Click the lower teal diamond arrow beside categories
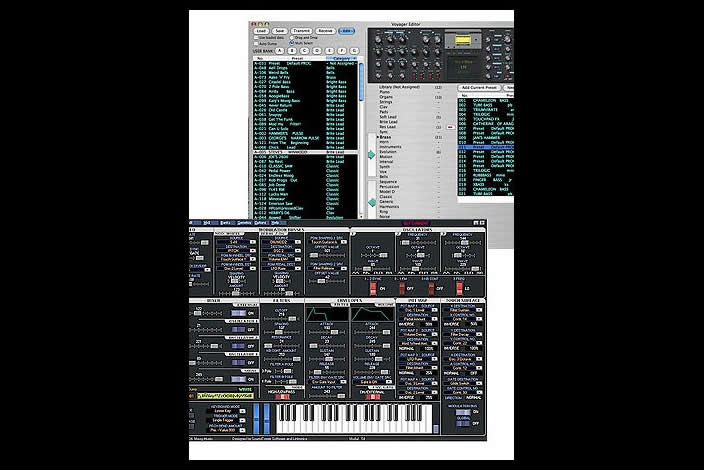 point(372,202)
